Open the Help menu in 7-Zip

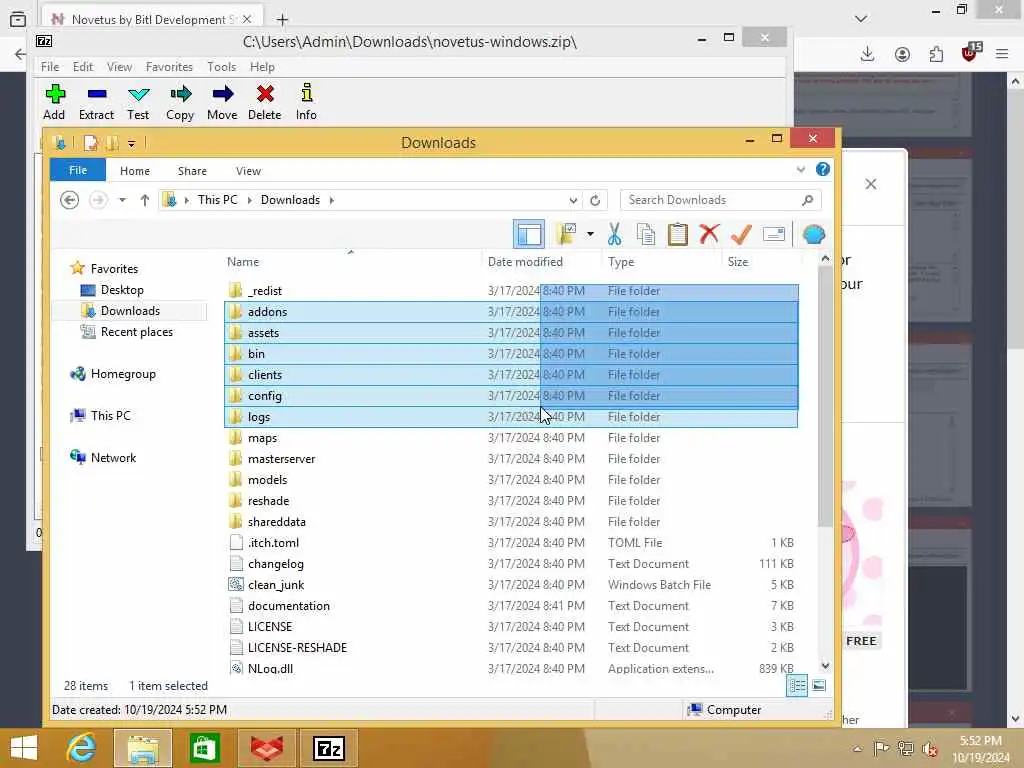(x=262, y=67)
